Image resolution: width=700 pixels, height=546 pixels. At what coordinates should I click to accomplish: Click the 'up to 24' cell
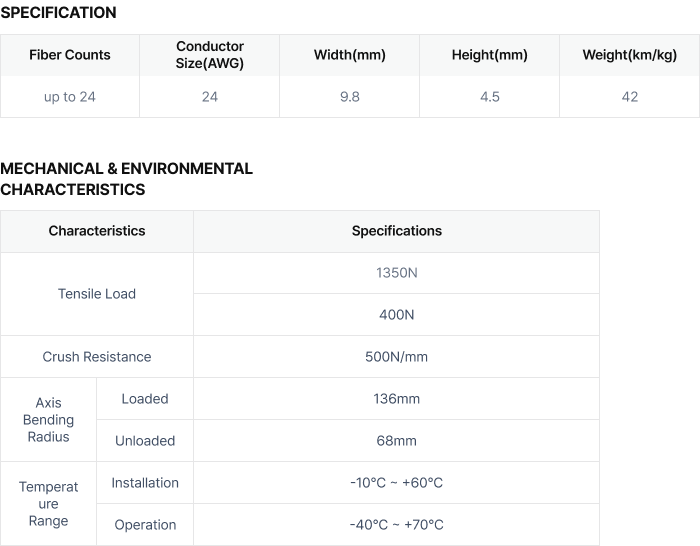tap(70, 97)
